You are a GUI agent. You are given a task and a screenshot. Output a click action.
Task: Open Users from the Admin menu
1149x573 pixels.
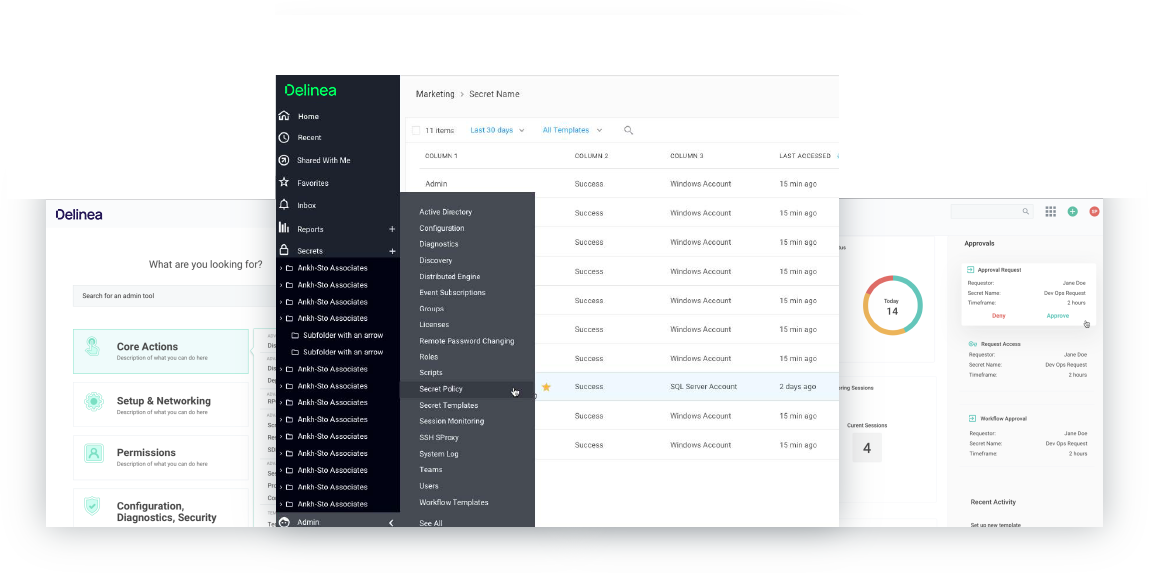(429, 486)
